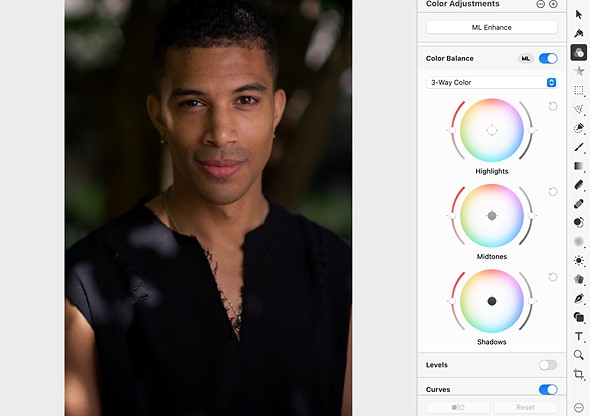Disable the Curves adjustment toggle

pyautogui.click(x=548, y=390)
